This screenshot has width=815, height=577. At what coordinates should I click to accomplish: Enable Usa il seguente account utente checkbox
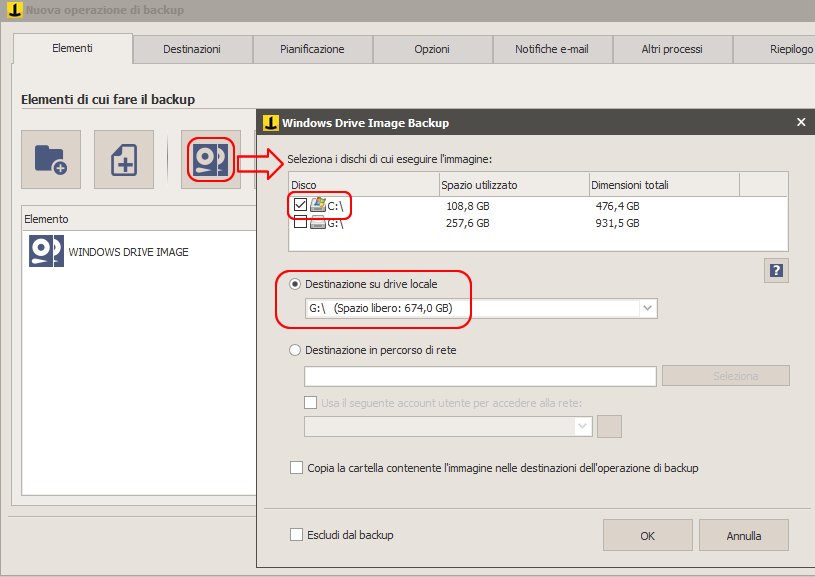click(310, 403)
